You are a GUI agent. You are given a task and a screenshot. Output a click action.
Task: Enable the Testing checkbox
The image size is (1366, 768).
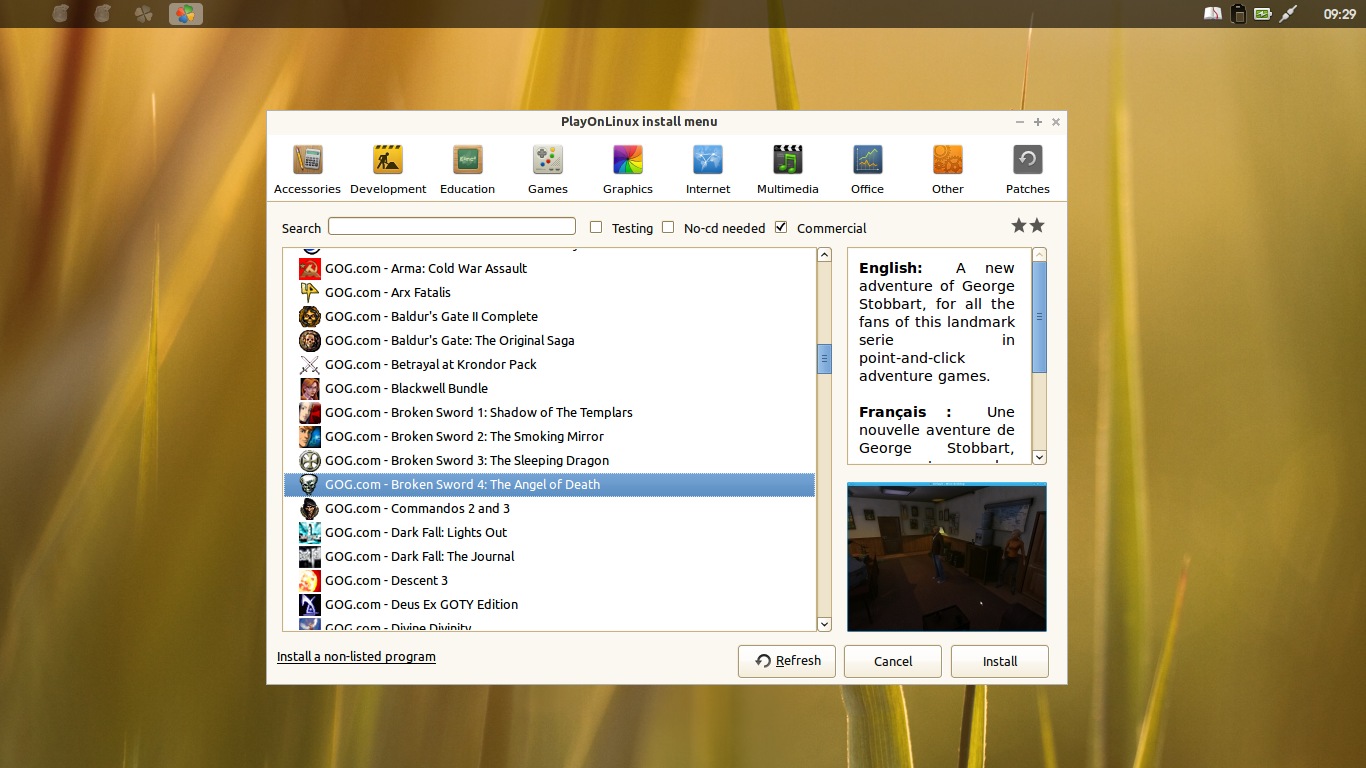coord(596,227)
